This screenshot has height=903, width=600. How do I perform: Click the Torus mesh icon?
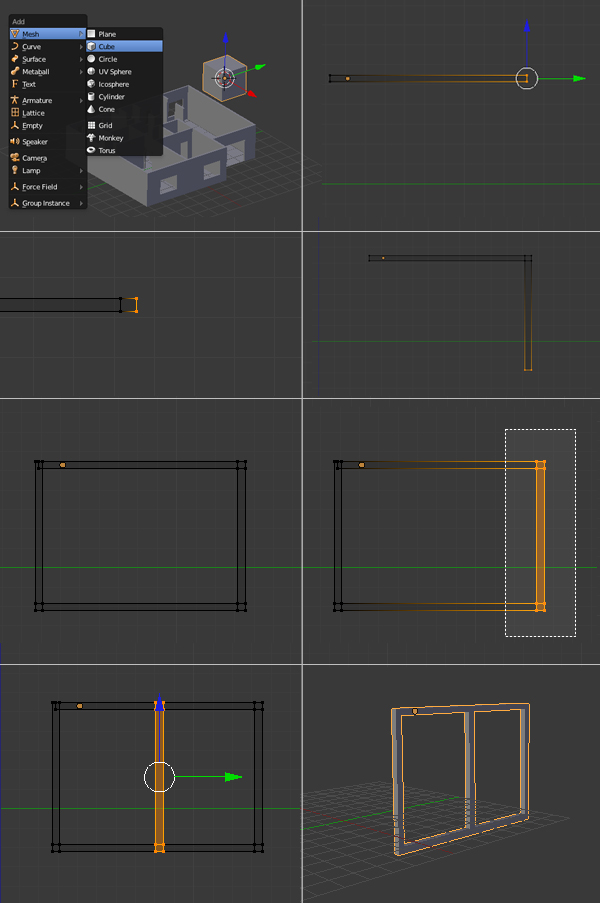[91, 150]
